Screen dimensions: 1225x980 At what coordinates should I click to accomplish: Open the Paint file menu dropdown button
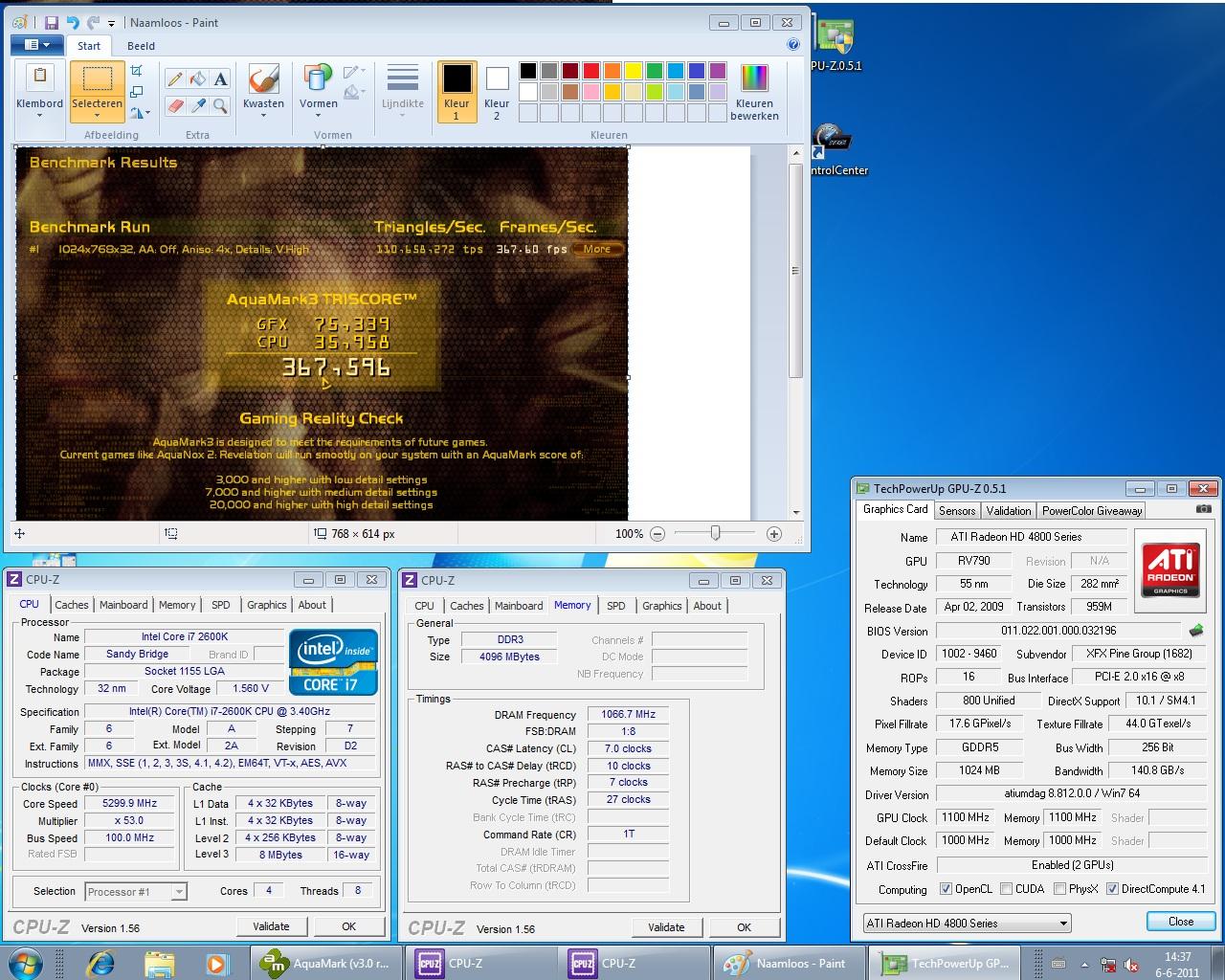pos(36,44)
